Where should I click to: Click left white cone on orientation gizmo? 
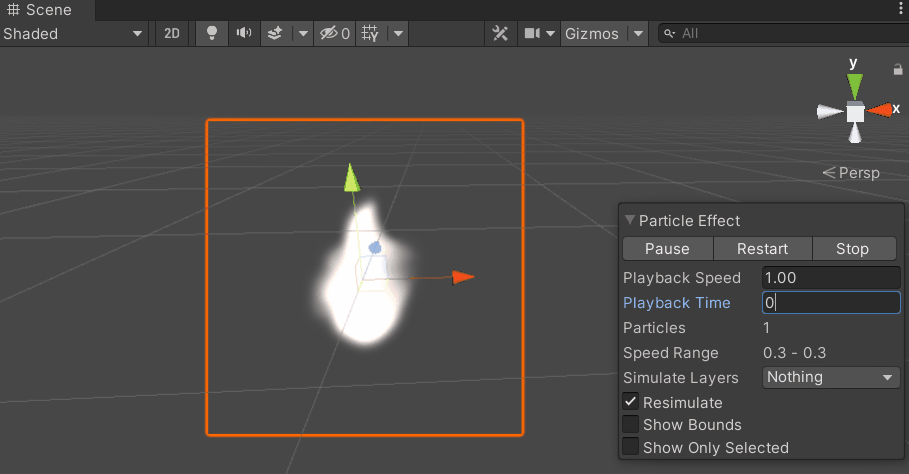(829, 111)
